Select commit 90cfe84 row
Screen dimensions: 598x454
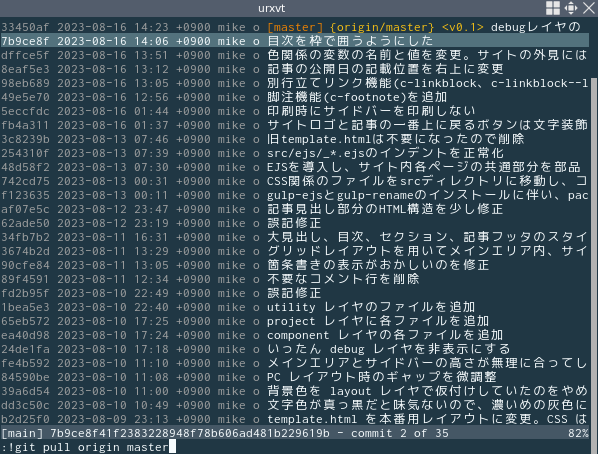point(294,265)
